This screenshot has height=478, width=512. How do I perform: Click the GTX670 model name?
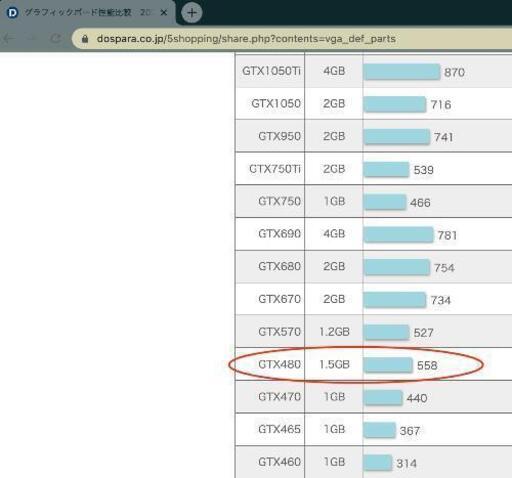point(279,299)
